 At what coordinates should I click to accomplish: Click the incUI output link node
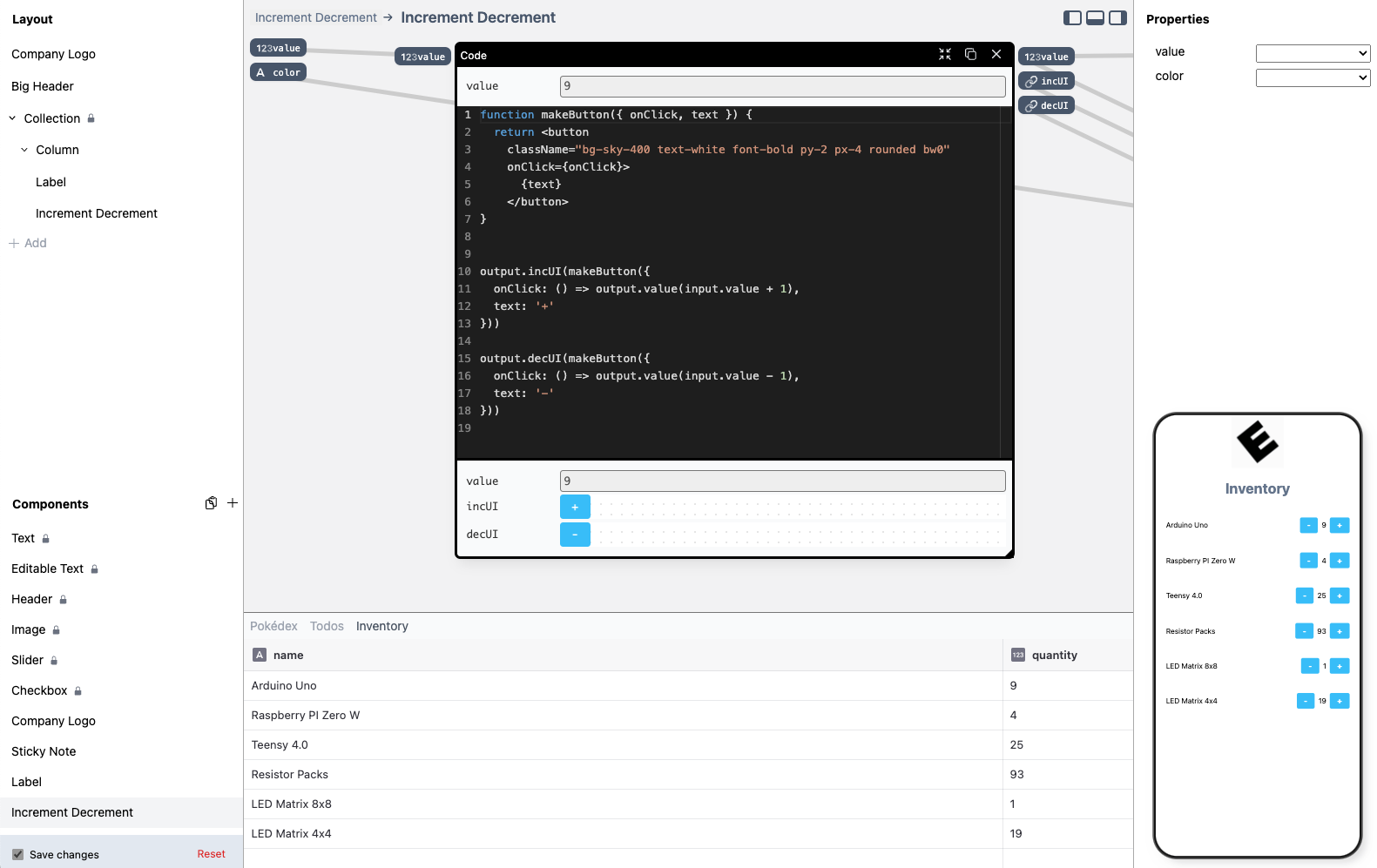point(1047,81)
